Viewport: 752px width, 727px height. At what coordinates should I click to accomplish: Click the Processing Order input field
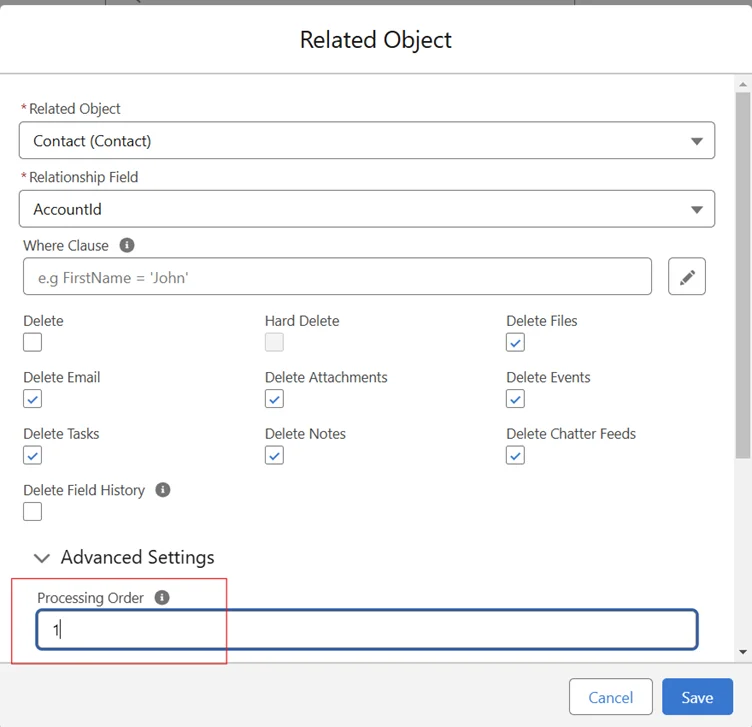(x=366, y=630)
